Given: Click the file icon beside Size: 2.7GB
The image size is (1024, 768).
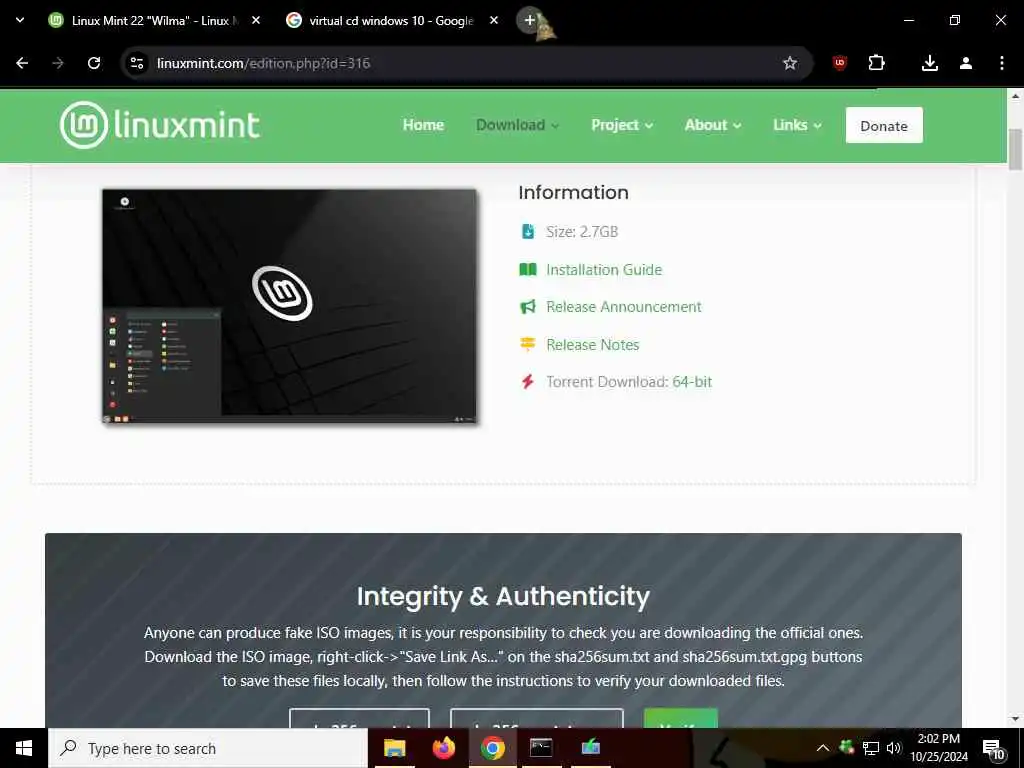Looking at the screenshot, I should (x=528, y=231).
